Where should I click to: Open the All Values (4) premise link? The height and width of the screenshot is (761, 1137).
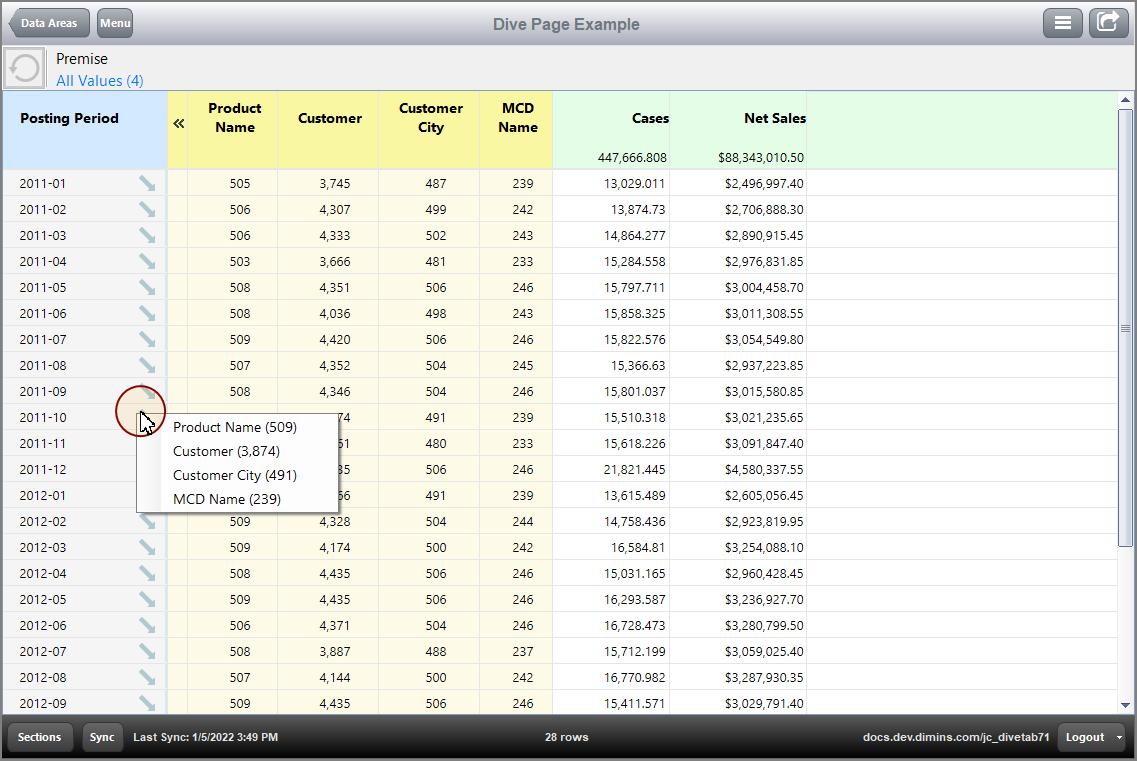coord(100,81)
